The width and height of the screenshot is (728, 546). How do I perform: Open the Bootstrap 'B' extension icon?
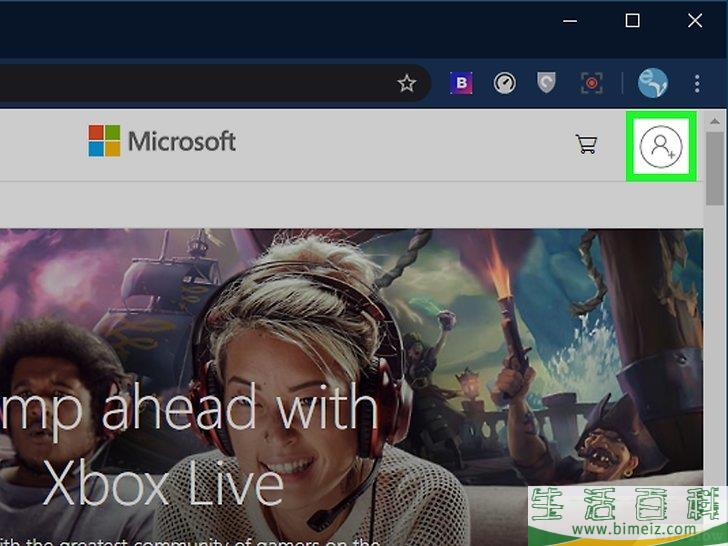pos(462,83)
